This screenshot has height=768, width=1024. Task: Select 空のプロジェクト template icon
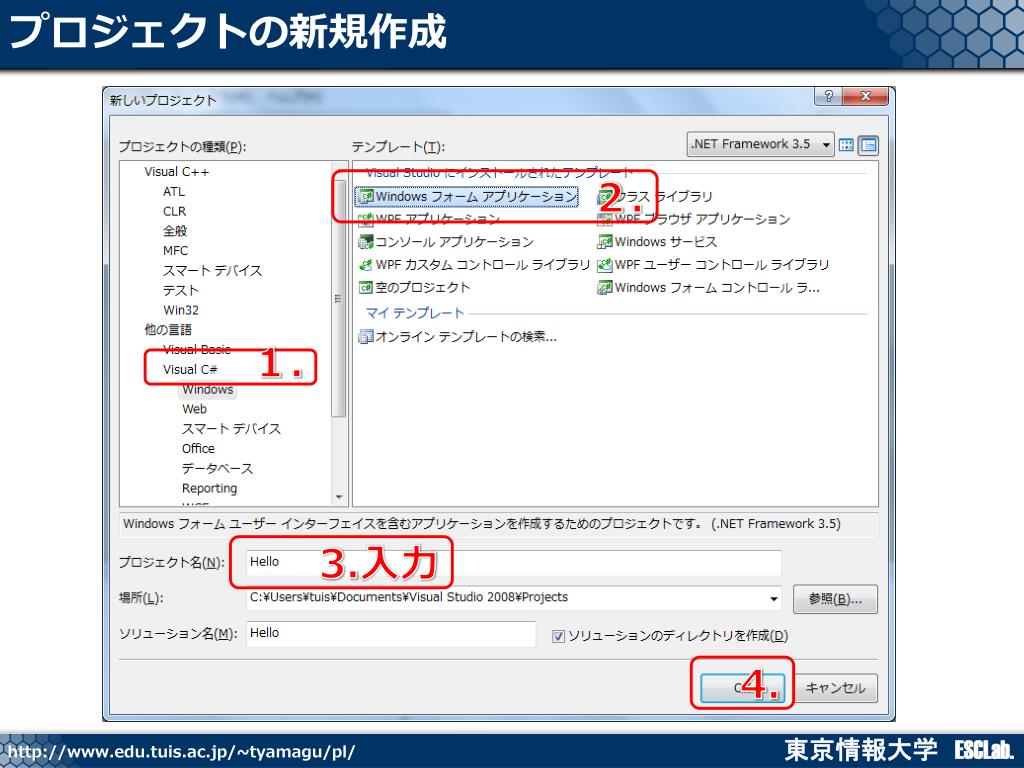[x=366, y=288]
